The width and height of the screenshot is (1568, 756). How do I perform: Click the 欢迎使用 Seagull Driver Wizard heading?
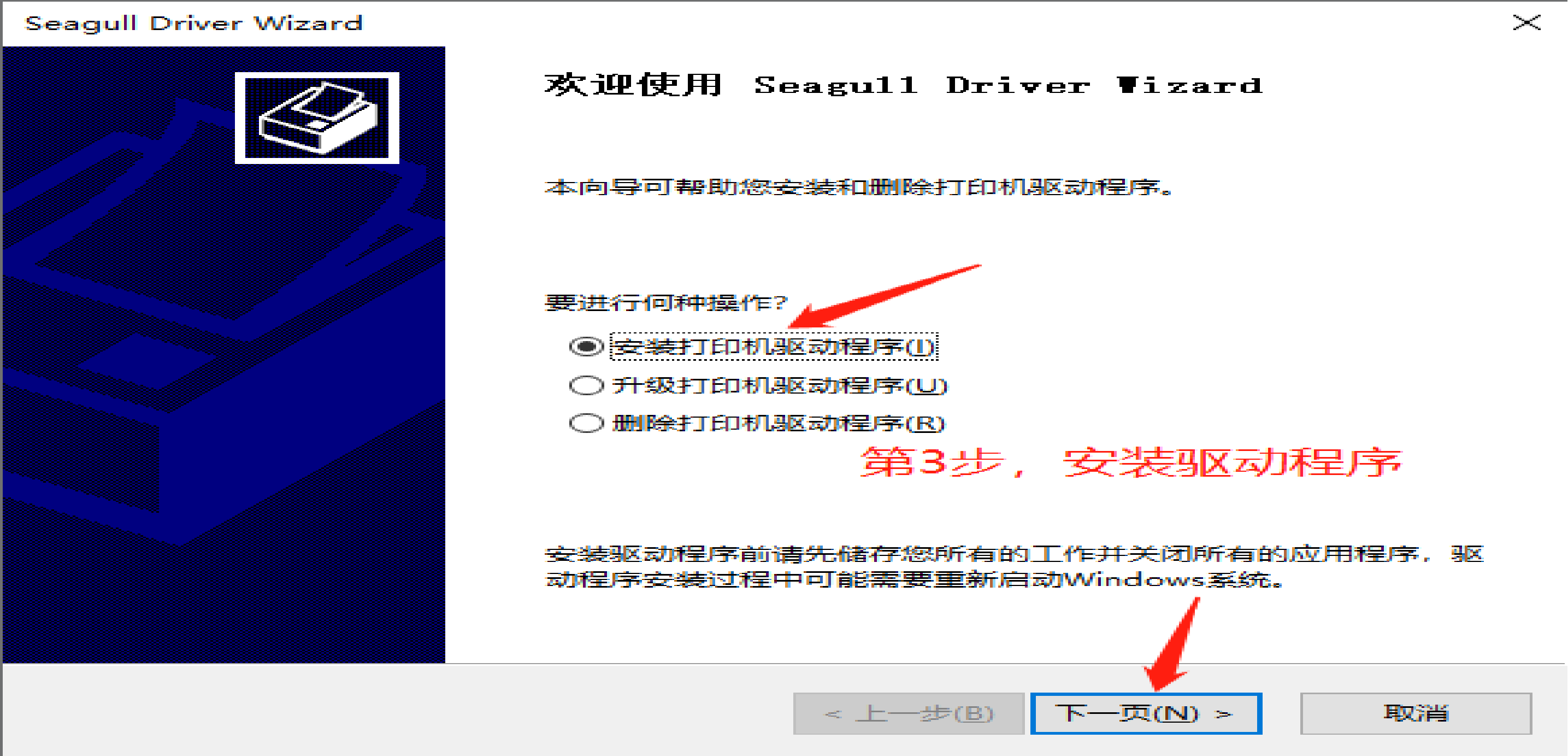coord(903,85)
